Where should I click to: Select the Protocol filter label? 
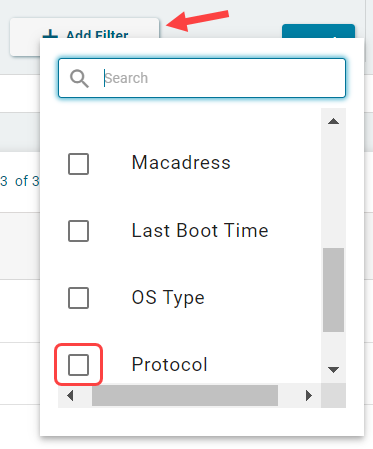170,364
